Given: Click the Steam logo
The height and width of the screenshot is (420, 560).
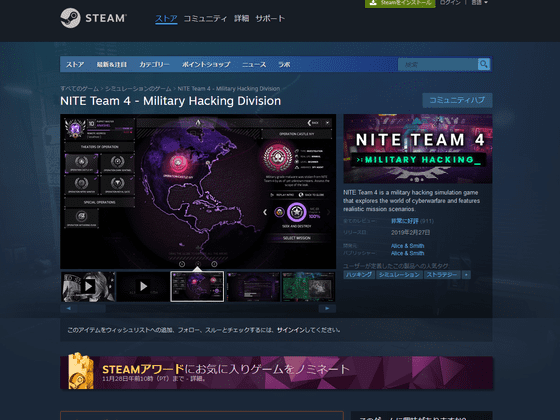Looking at the screenshot, I should click(x=94, y=18).
